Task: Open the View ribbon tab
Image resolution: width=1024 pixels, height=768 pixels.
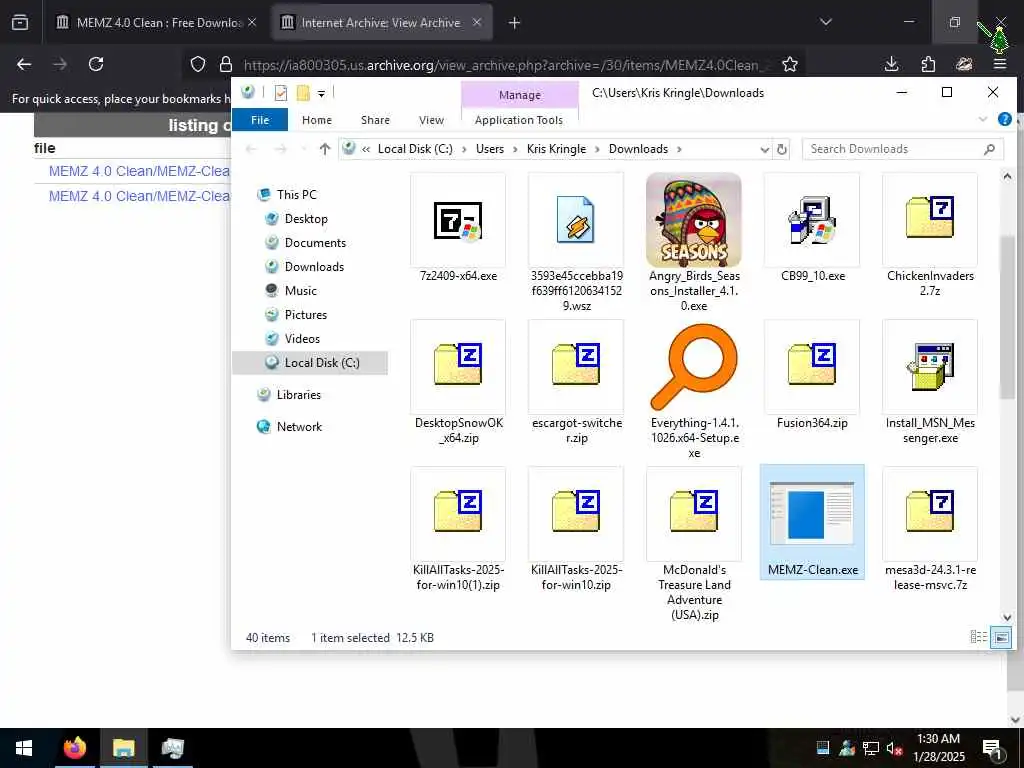Action: tap(431, 120)
